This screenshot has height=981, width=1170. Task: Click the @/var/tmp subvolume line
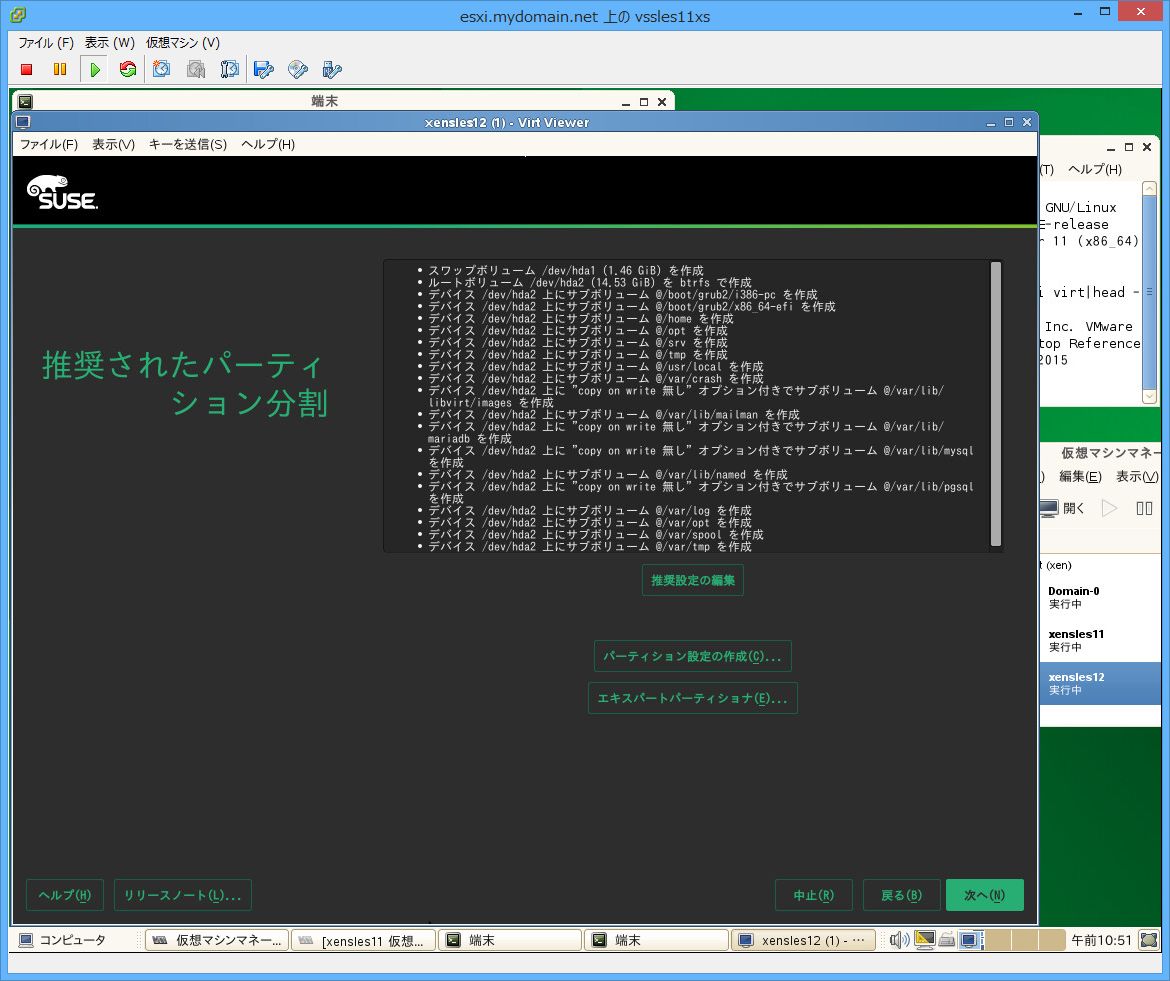pos(589,546)
